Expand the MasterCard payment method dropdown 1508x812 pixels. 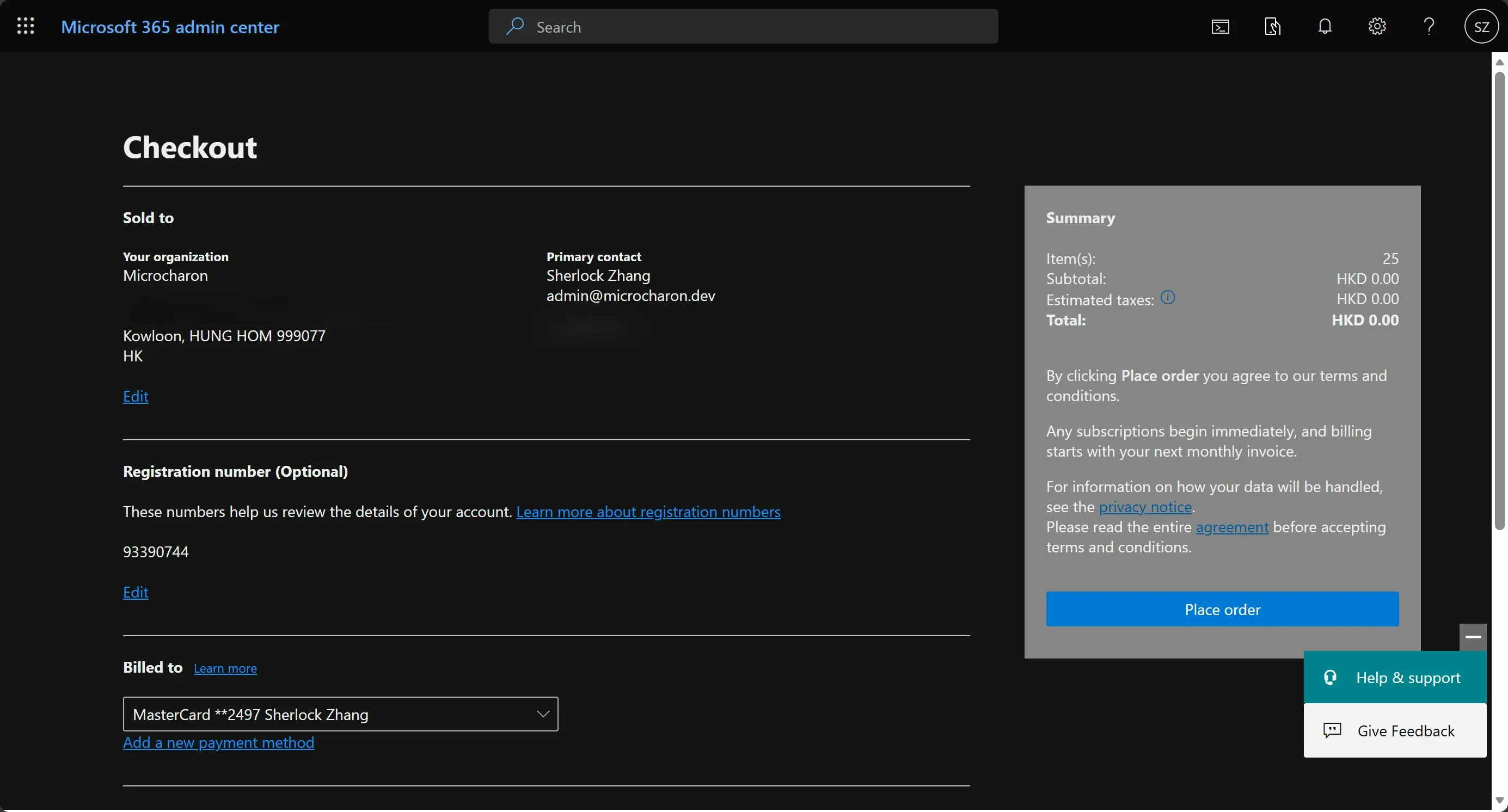[x=543, y=713]
